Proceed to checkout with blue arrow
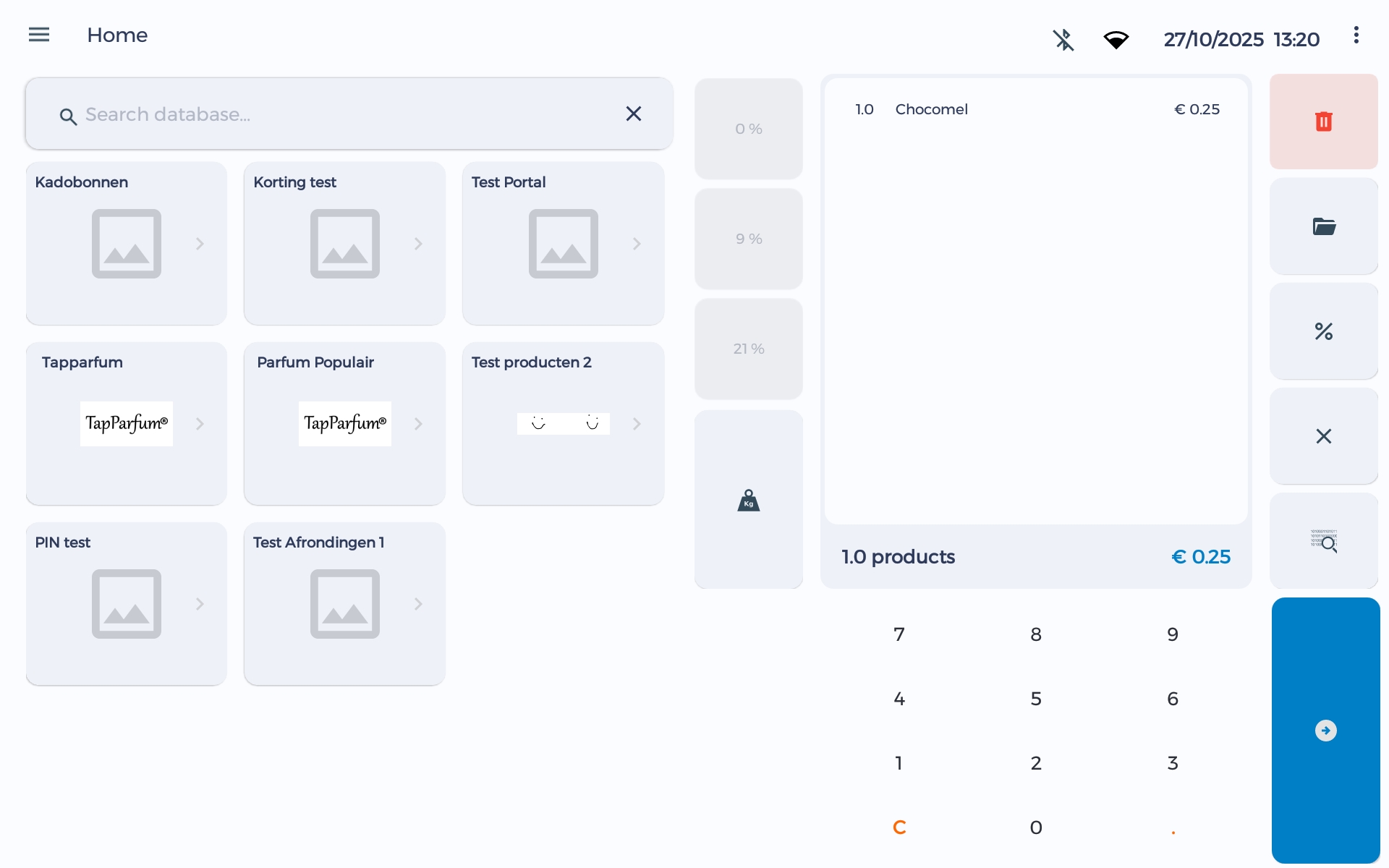Viewport: 1389px width, 868px height. coord(1325,731)
